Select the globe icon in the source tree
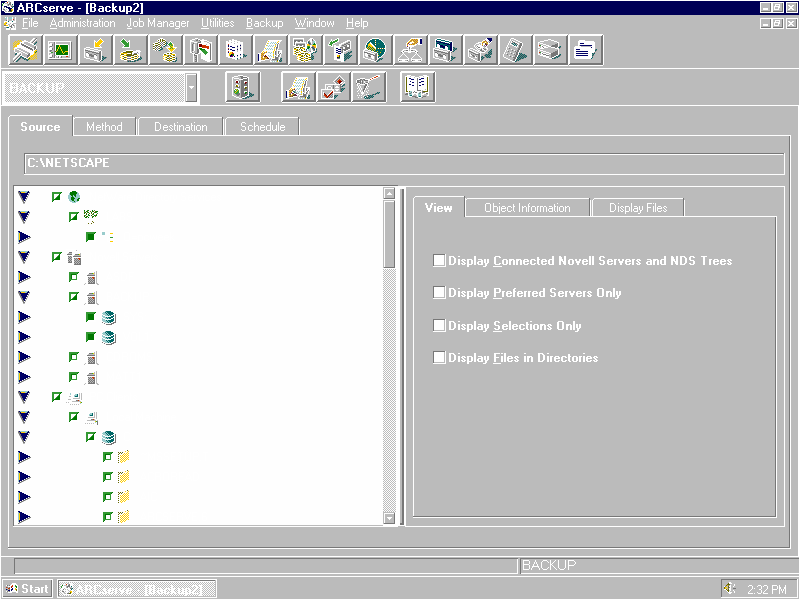Image resolution: width=800 pixels, height=600 pixels. point(74,197)
